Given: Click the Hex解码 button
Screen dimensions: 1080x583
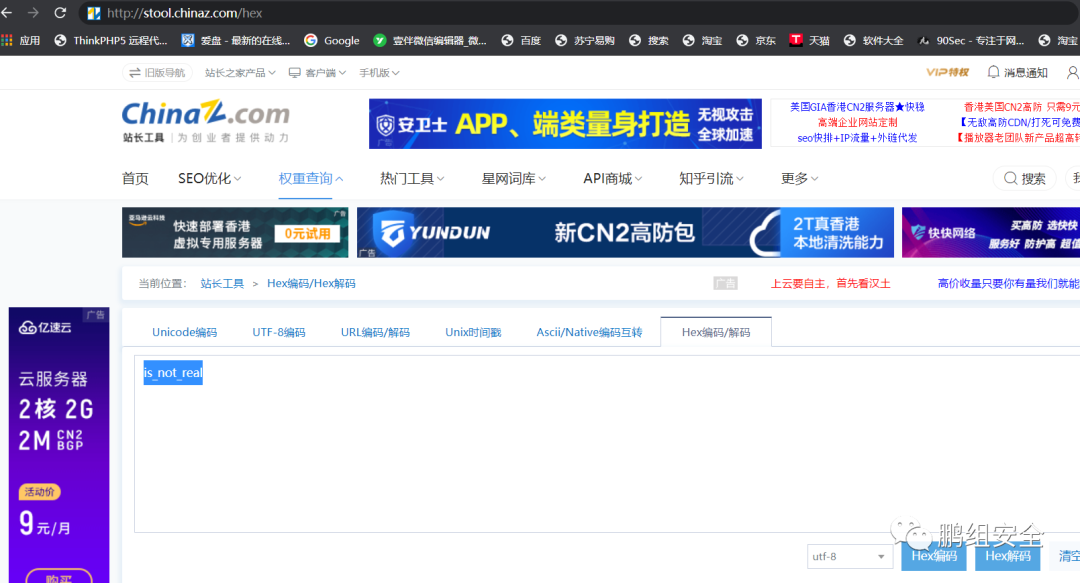Looking at the screenshot, I should (x=1008, y=556).
